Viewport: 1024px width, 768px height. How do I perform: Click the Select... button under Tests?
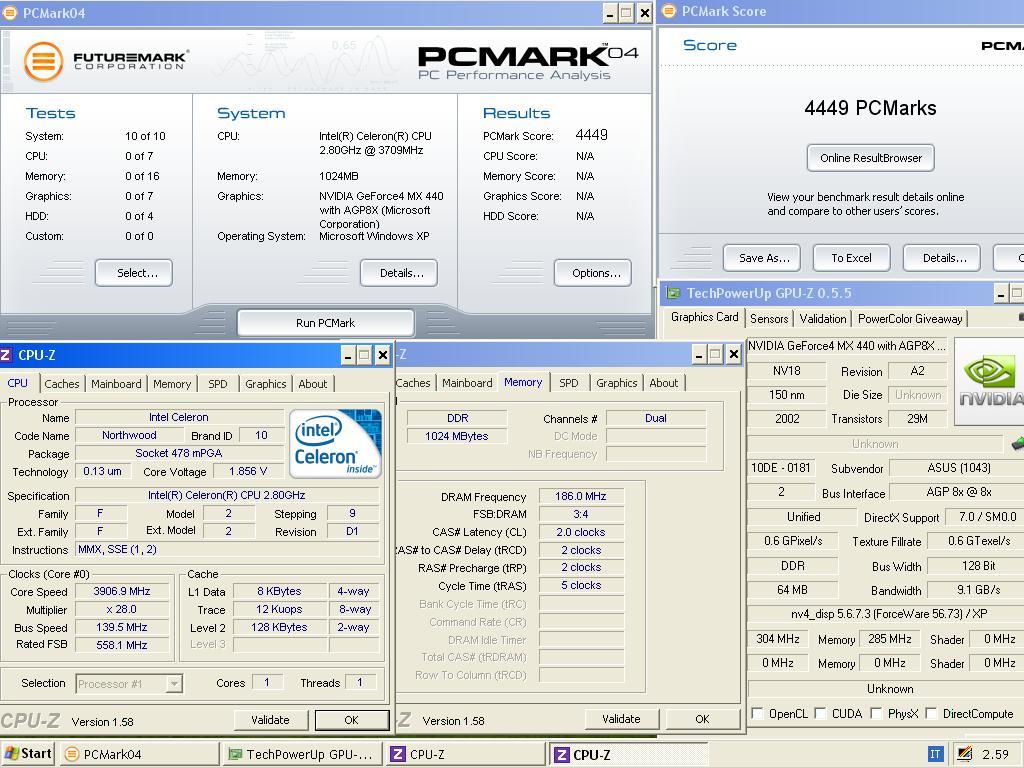click(134, 273)
